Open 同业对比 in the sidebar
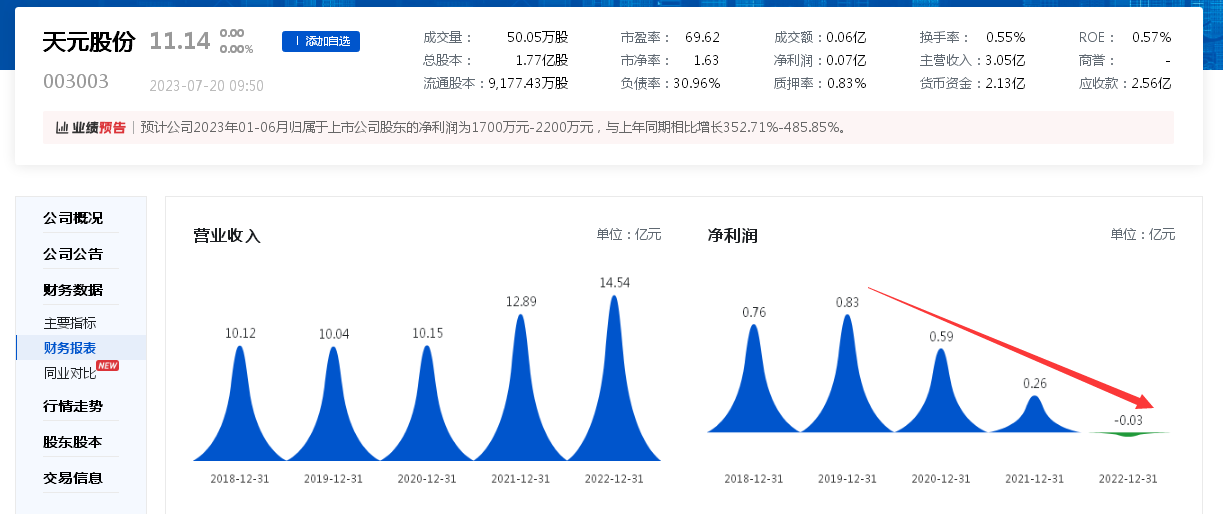Viewport: 1223px width, 514px height. tap(70, 373)
